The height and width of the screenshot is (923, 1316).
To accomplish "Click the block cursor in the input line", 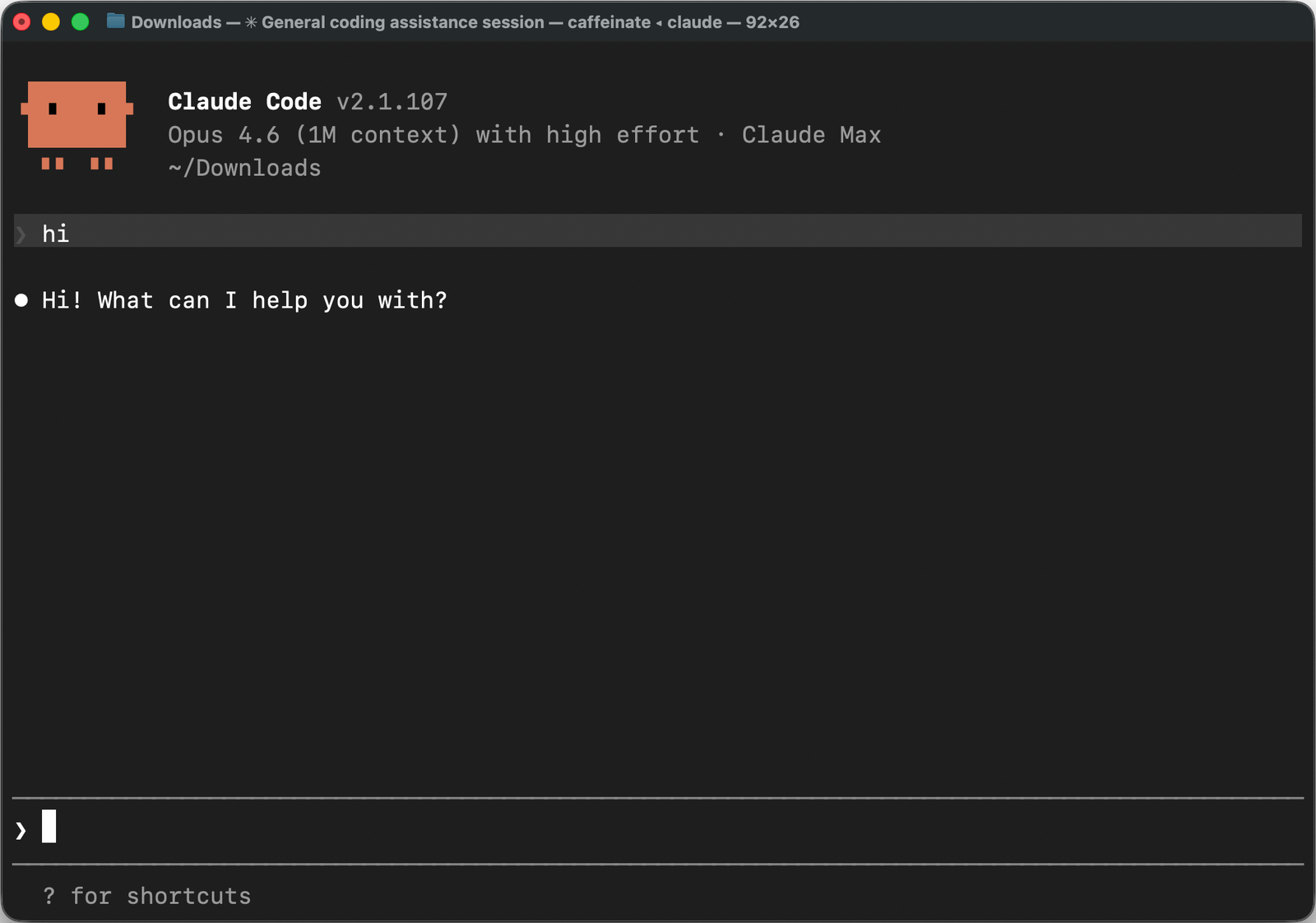I will (50, 828).
